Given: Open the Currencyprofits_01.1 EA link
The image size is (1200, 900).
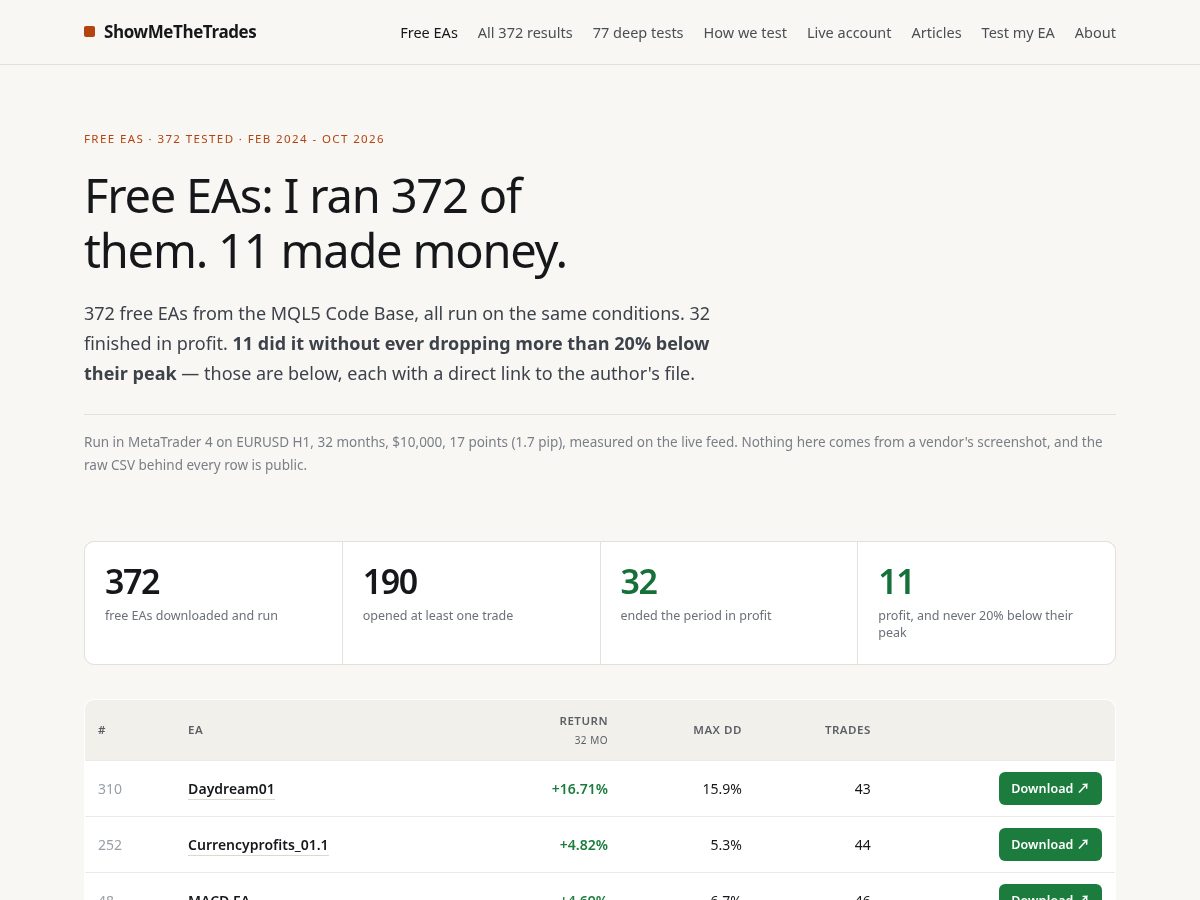Looking at the screenshot, I should 258,845.
